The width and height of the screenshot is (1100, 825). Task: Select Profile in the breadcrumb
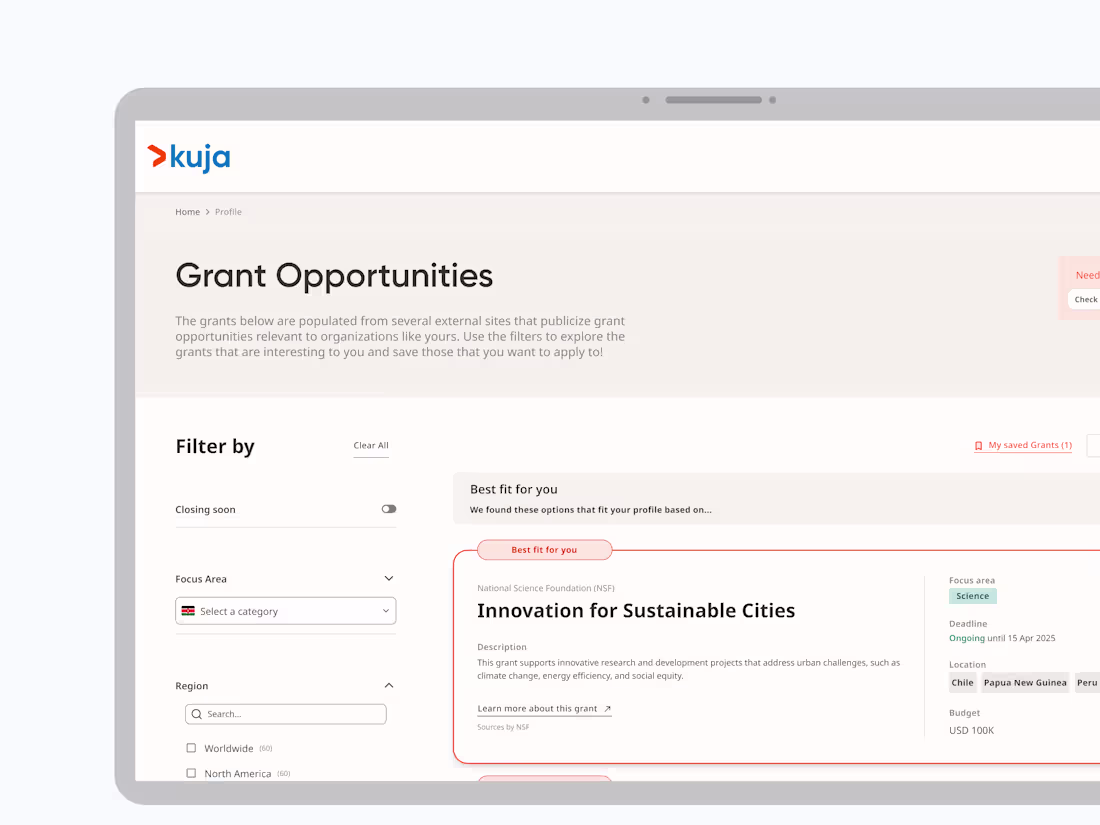(x=228, y=211)
